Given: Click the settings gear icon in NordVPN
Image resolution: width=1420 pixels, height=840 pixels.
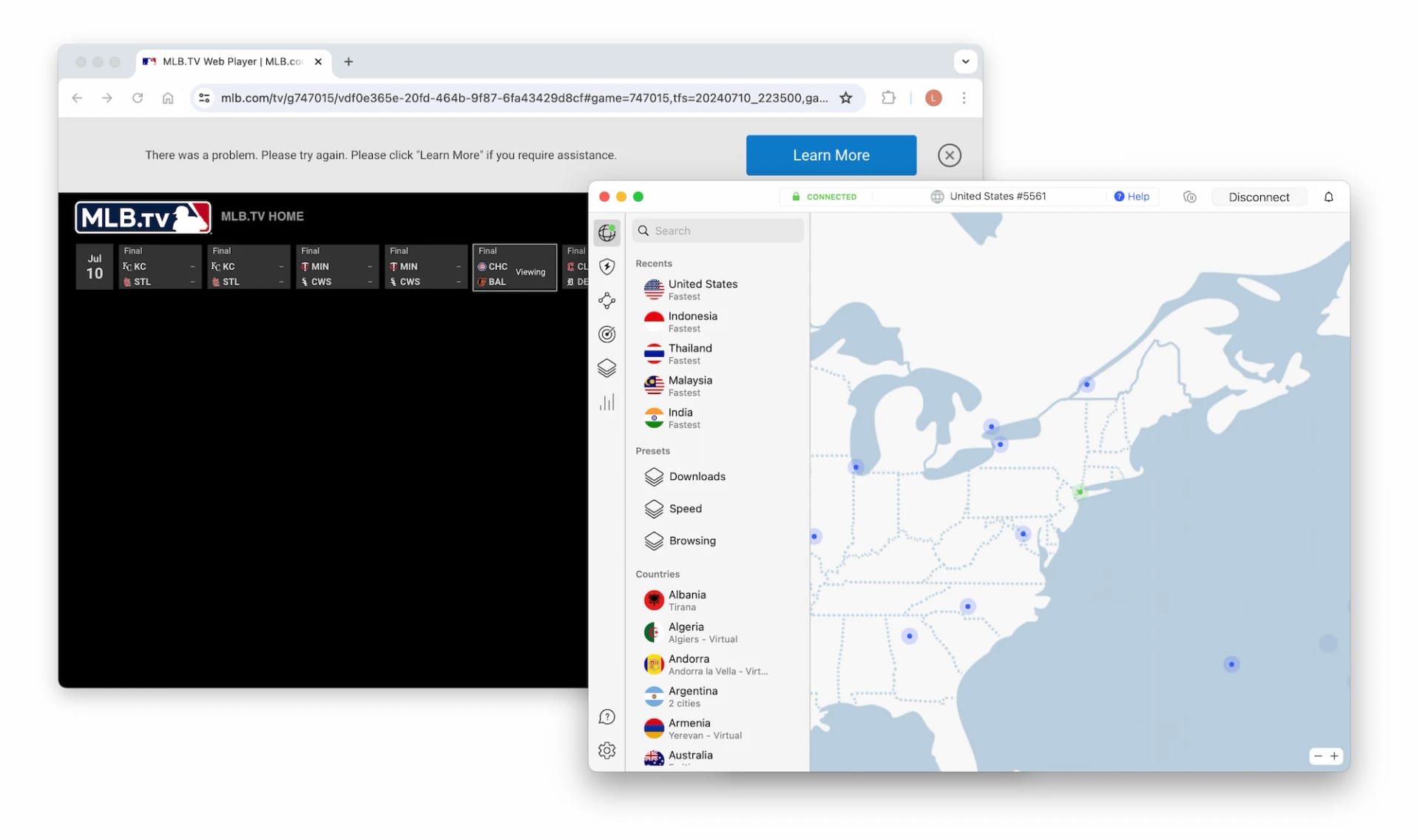Looking at the screenshot, I should [606, 750].
